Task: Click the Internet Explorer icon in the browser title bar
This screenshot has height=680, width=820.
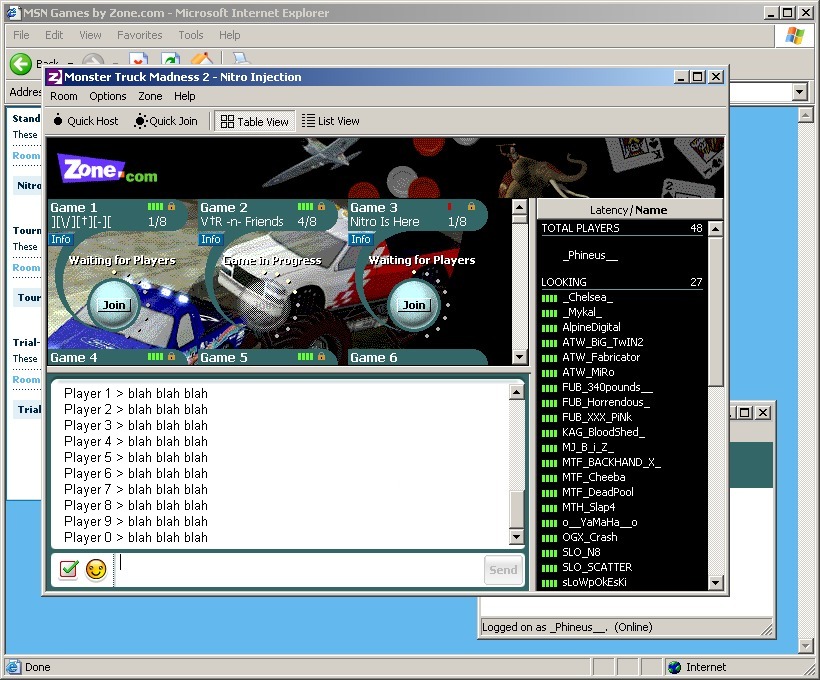Action: [13, 13]
